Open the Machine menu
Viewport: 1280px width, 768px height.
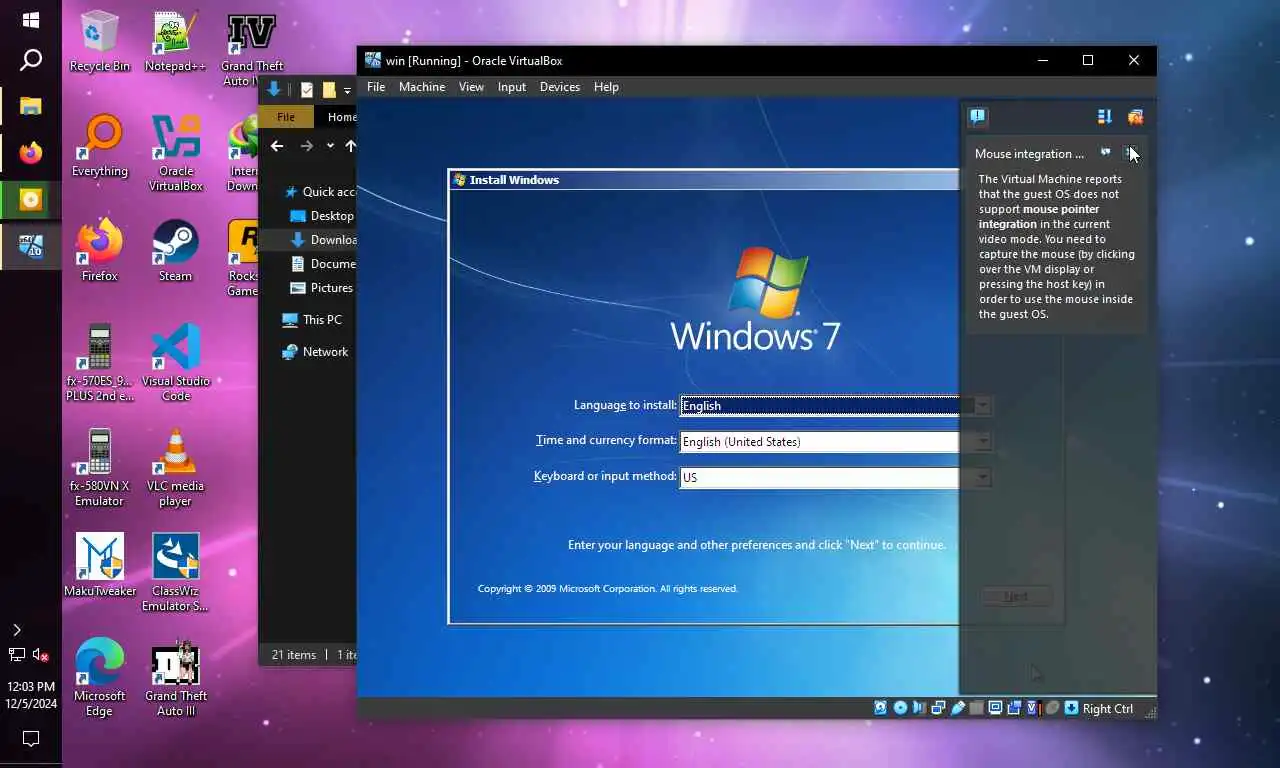[x=422, y=87]
